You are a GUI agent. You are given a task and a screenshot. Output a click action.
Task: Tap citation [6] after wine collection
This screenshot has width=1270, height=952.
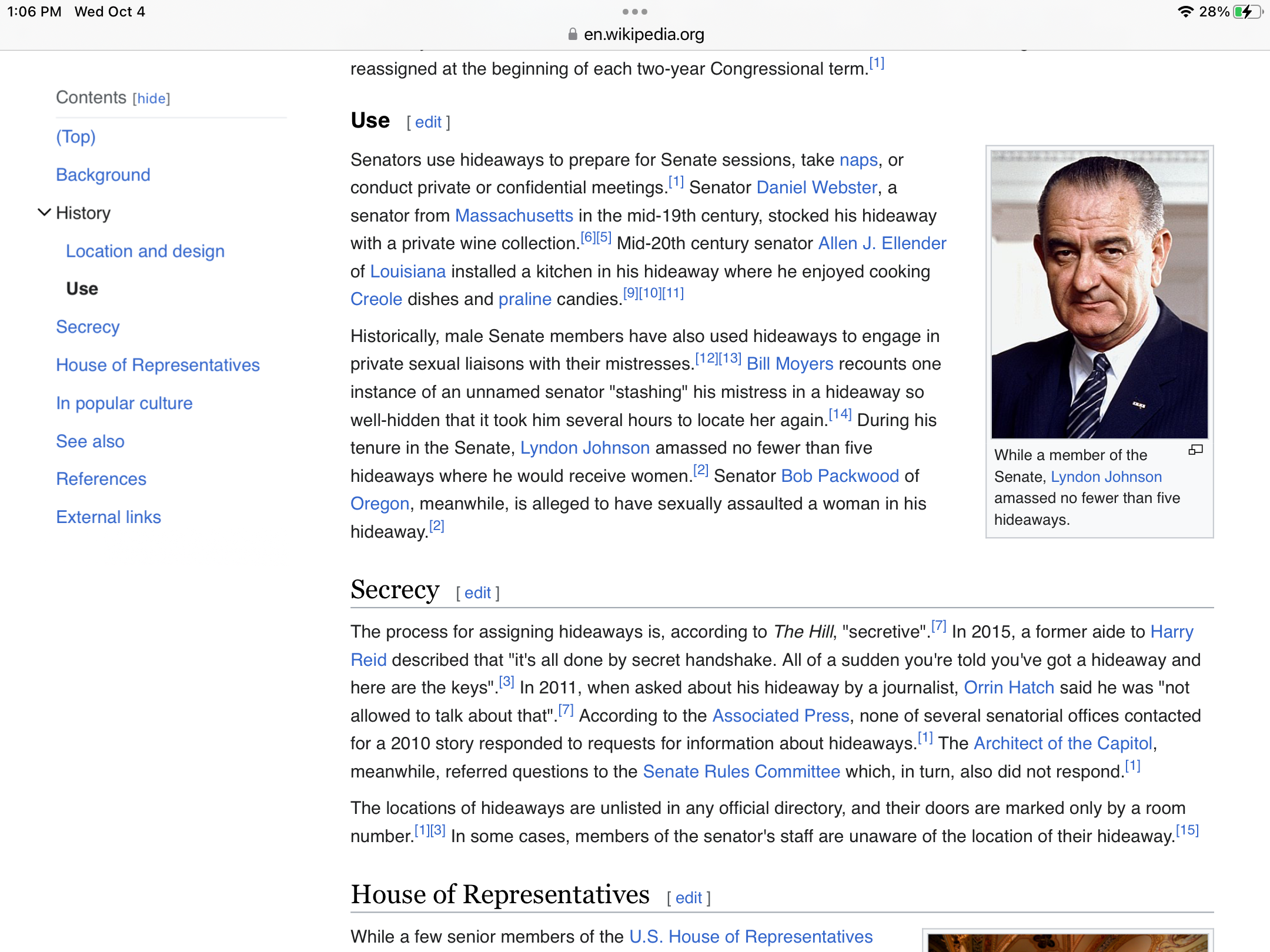tap(589, 237)
